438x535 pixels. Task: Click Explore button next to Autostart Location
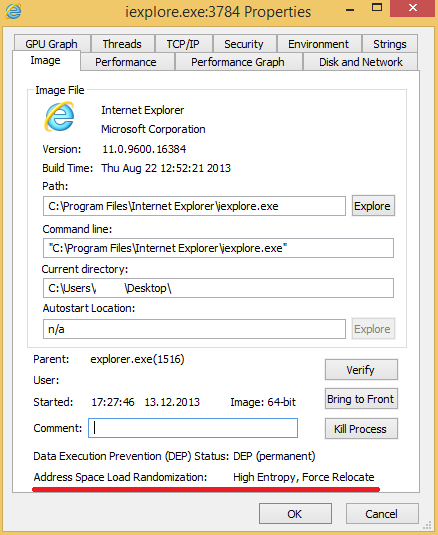click(373, 329)
